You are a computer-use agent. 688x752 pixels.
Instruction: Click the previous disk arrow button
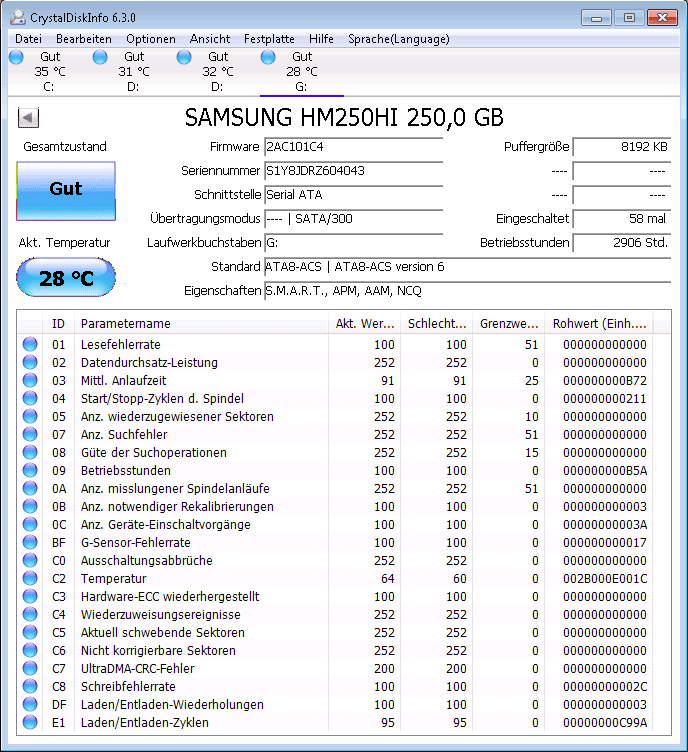pos(28,118)
